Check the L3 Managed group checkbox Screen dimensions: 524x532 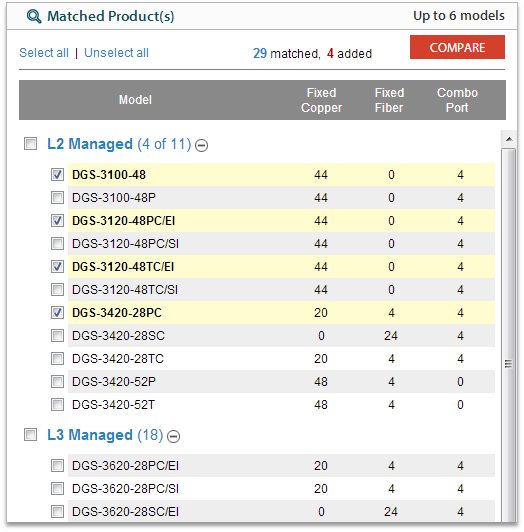(x=31, y=434)
